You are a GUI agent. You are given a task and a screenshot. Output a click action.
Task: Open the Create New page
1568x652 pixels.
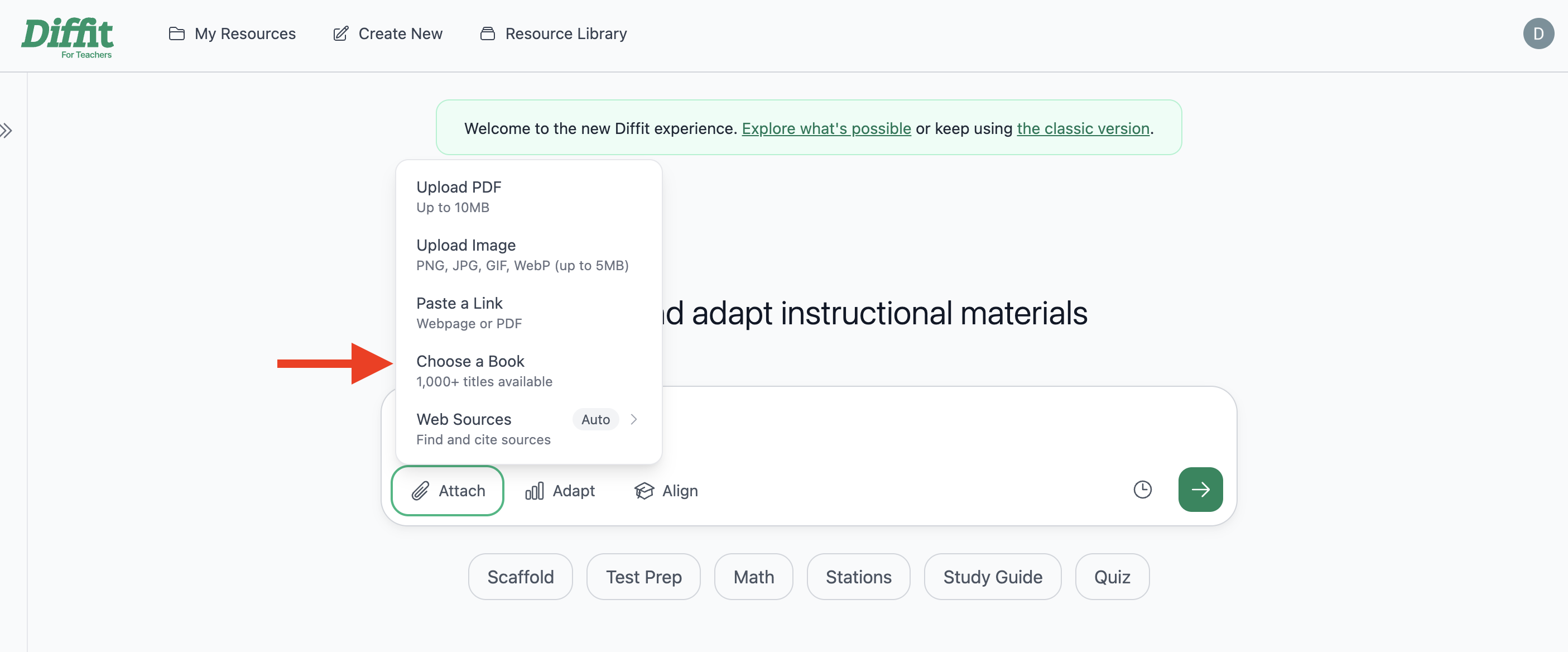tap(388, 33)
